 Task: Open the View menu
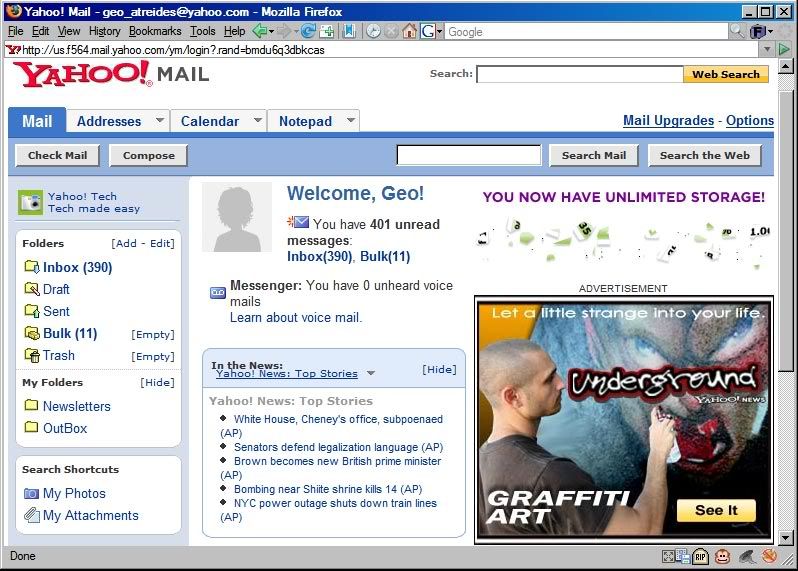pos(69,31)
